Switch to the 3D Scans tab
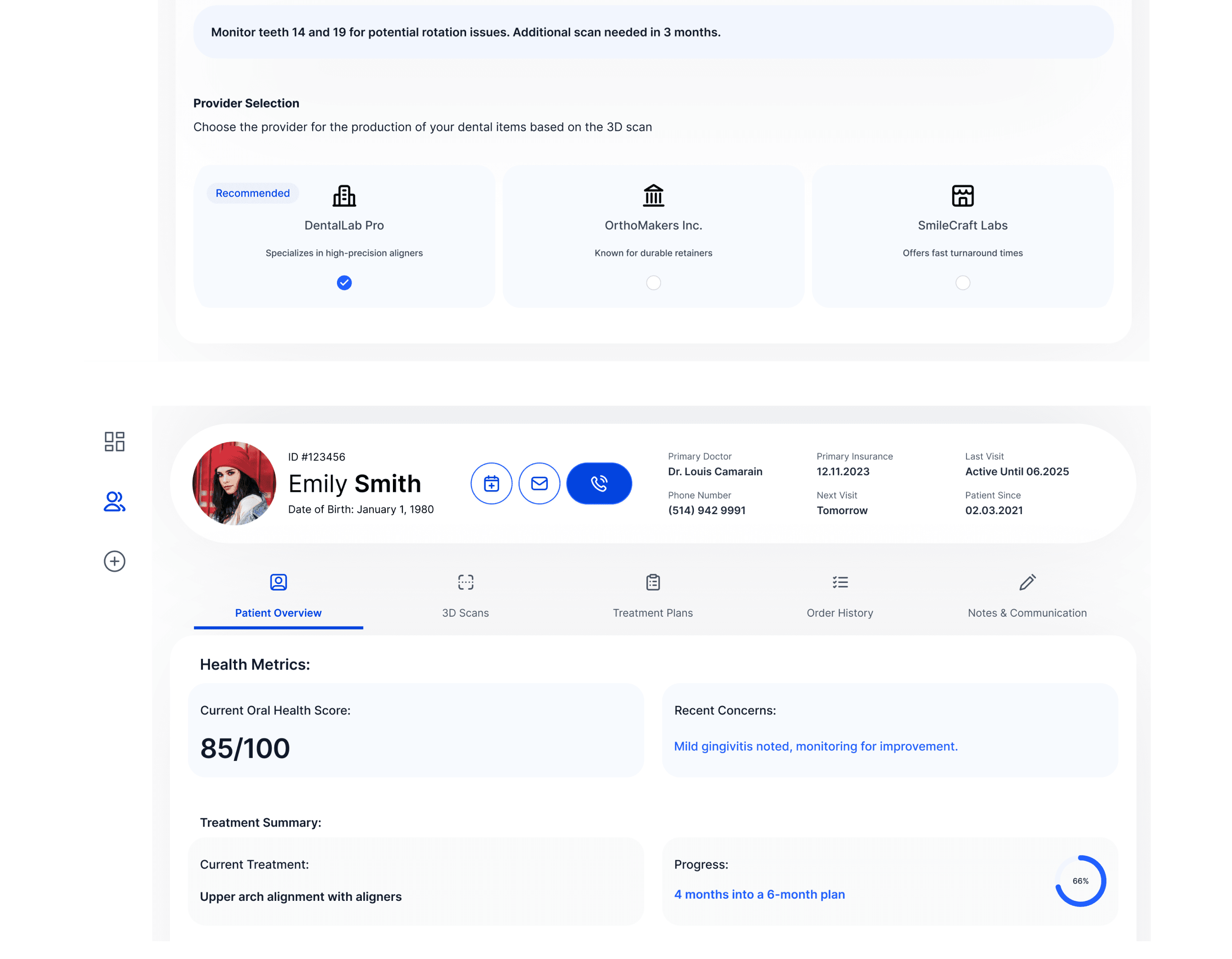Image resolution: width=1232 pixels, height=959 pixels. 465,598
